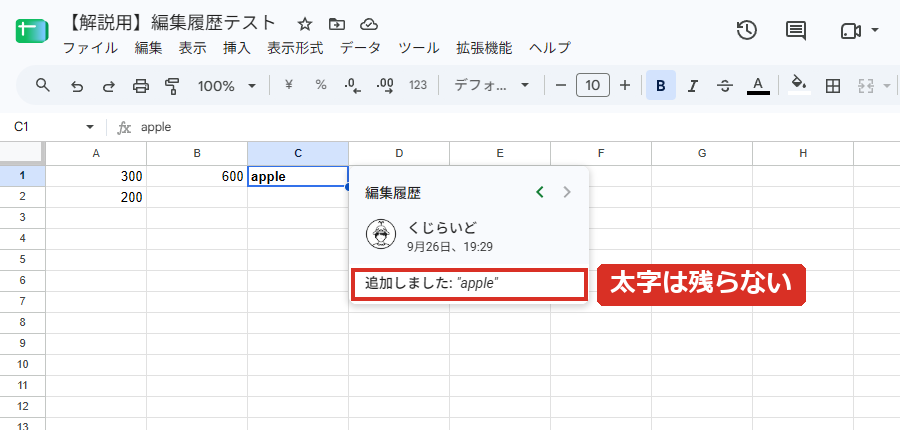Click the merge cells icon
The image size is (900, 430).
pyautogui.click(x=865, y=86)
